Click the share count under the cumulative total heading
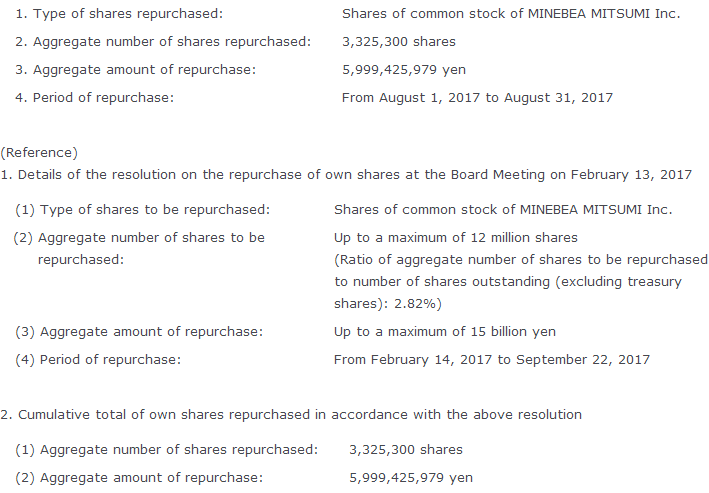 [x=406, y=450]
